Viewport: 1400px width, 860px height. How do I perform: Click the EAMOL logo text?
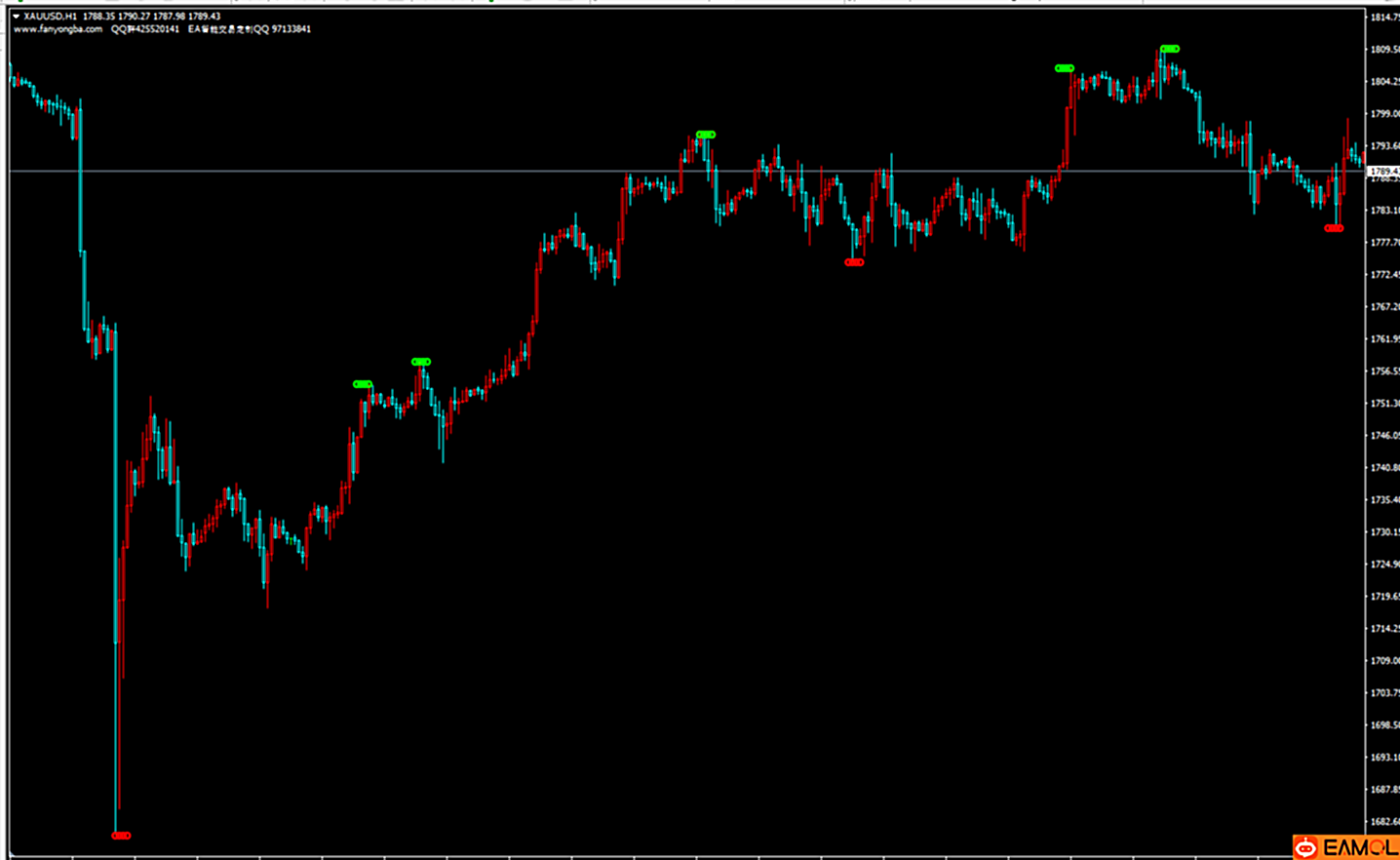coord(1359,848)
